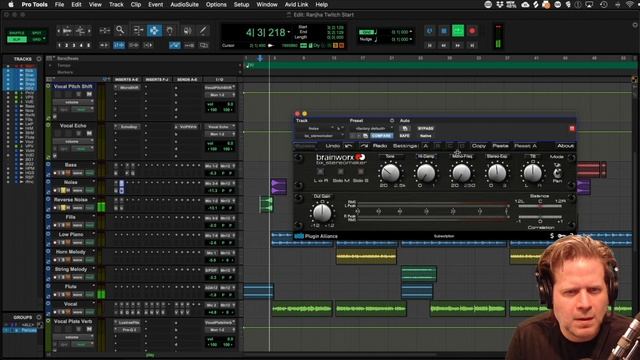Viewport: 640px width, 360px height.
Task: Click the Out Gain knob
Action: tap(322, 212)
